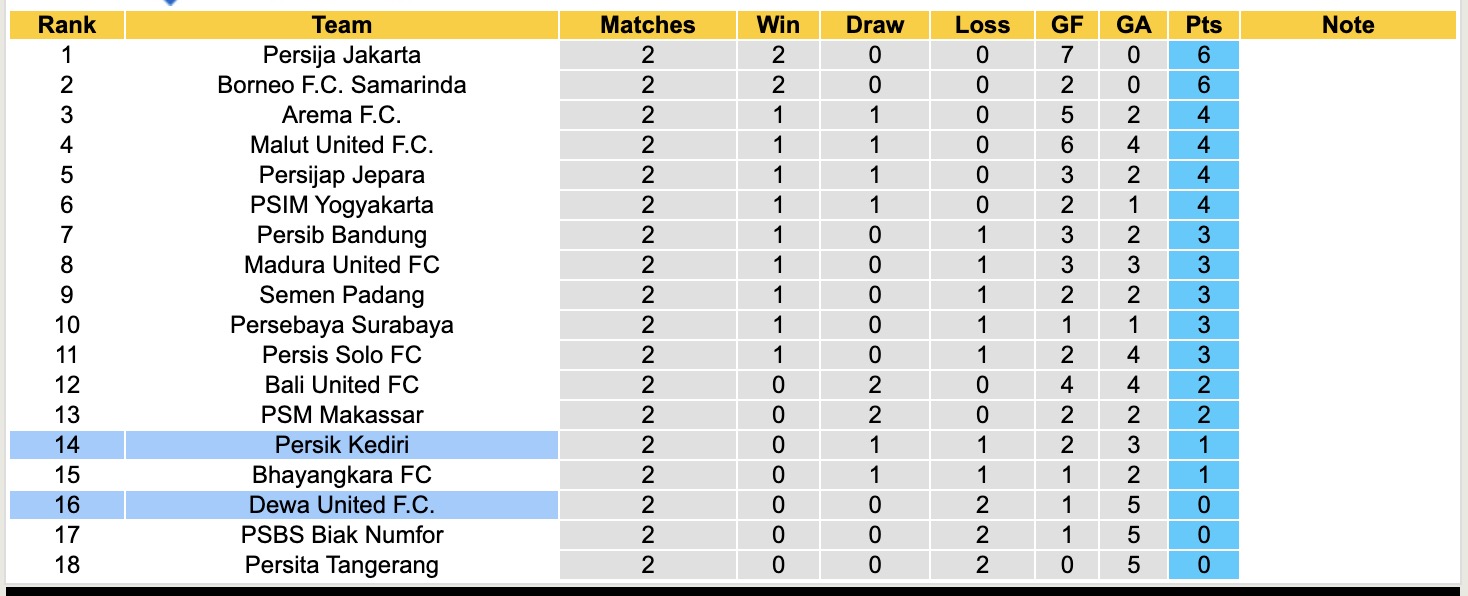
Task: Click the Team column header
Action: 342,25
